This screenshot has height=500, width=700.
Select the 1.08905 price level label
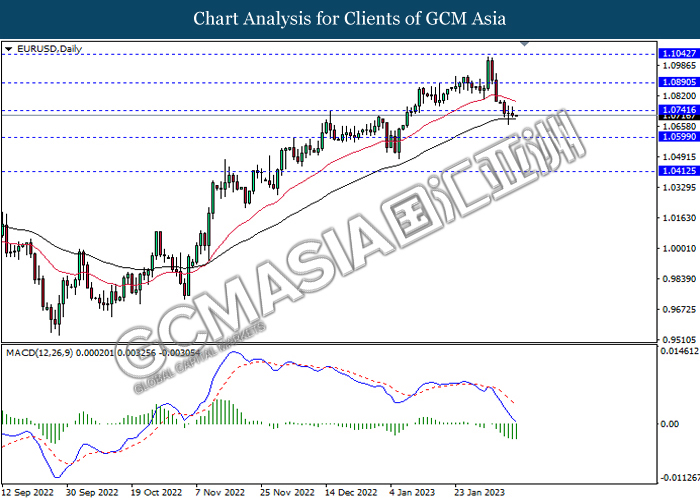[679, 82]
